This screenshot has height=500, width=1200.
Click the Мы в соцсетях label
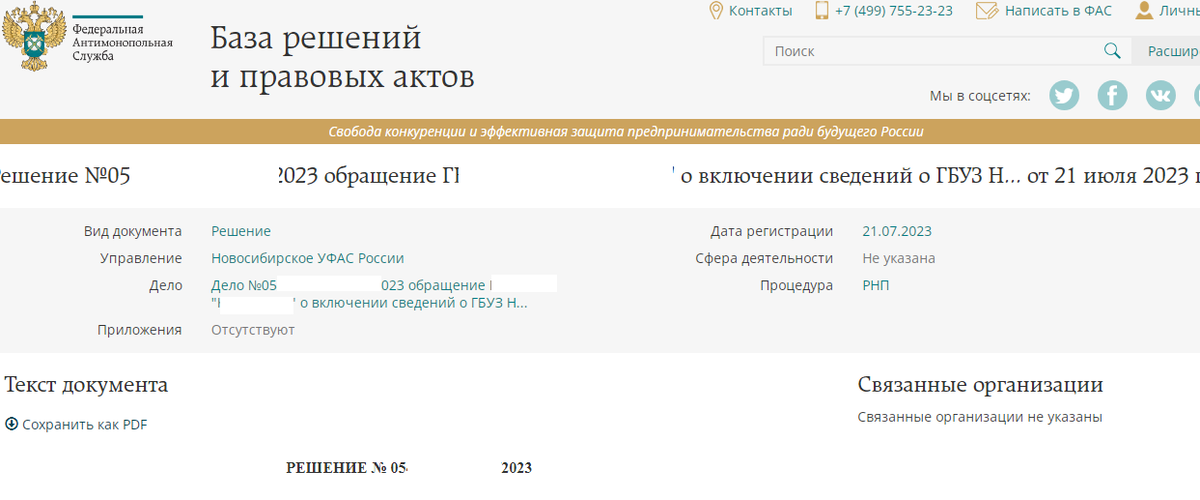pyautogui.click(x=980, y=96)
